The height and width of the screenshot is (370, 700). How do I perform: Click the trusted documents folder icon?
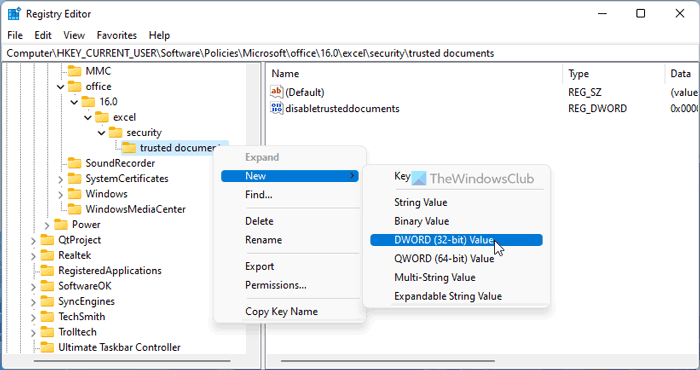[x=129, y=148]
